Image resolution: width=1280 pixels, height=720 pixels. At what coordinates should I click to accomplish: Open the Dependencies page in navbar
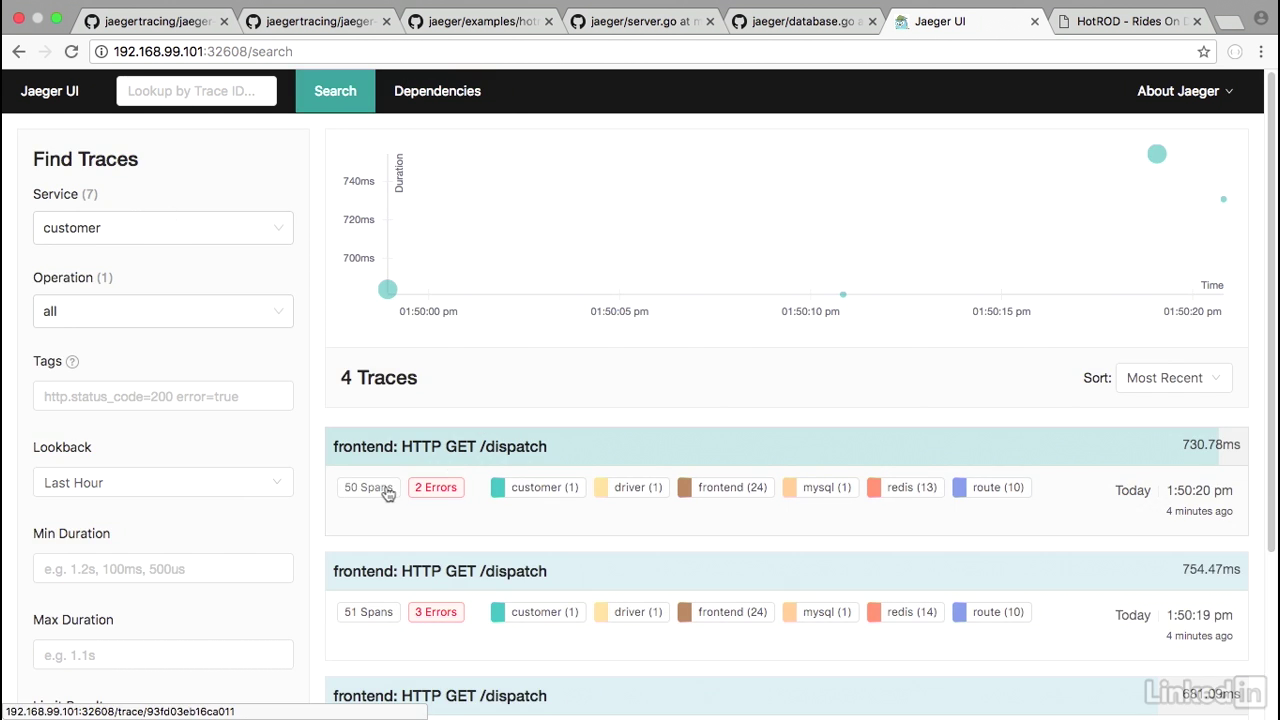click(x=437, y=91)
